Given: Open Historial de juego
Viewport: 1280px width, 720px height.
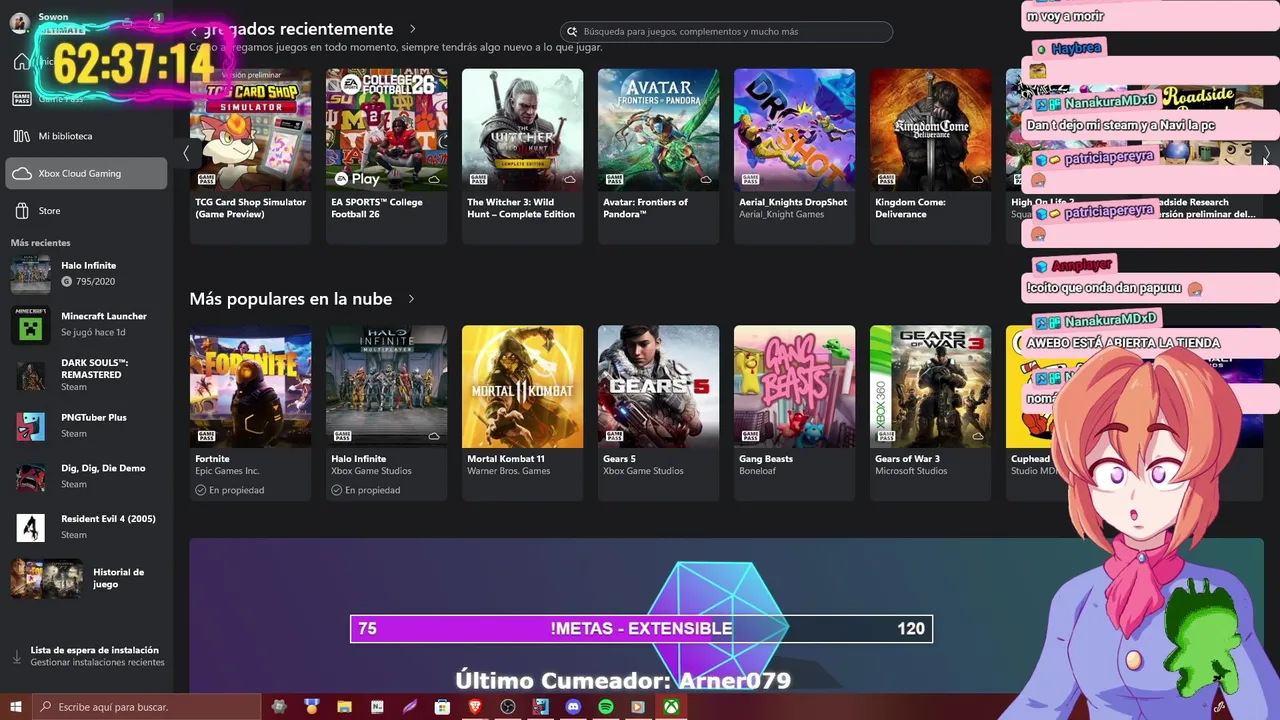Looking at the screenshot, I should (86, 578).
